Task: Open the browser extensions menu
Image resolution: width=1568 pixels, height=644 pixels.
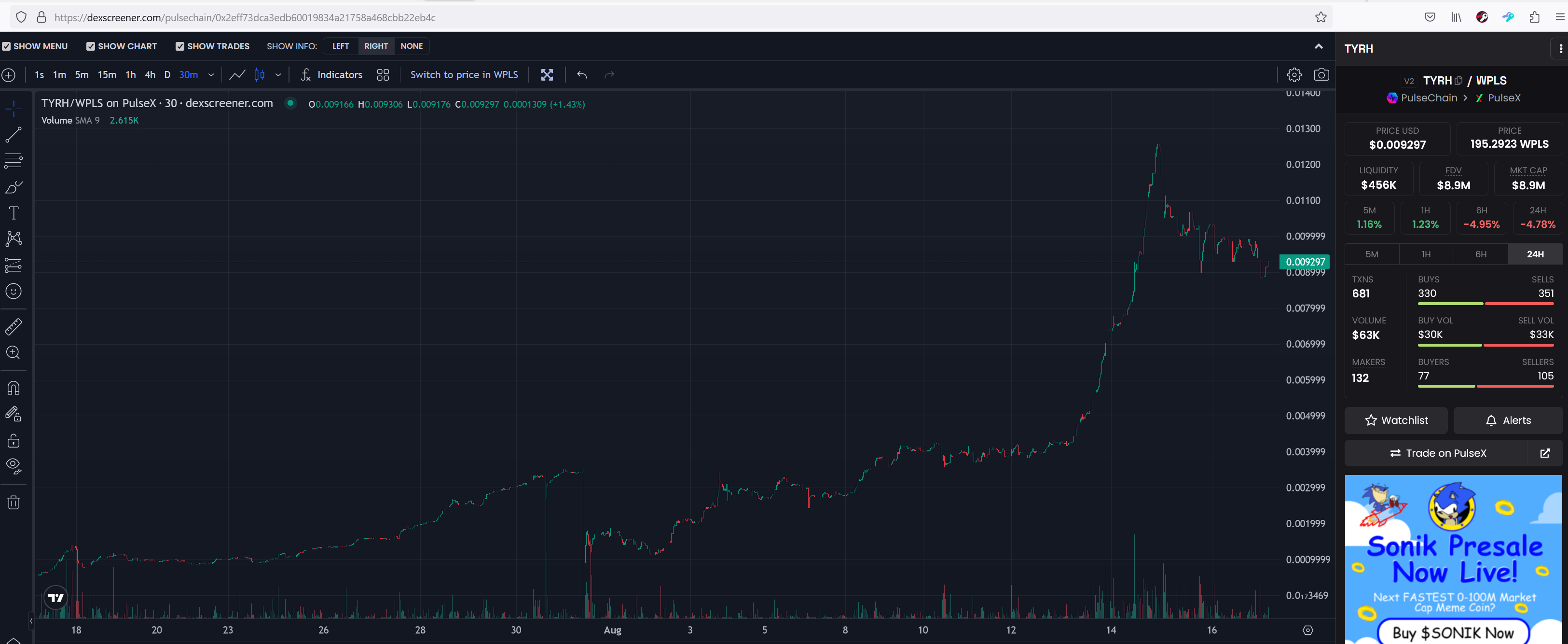Action: tap(1535, 17)
